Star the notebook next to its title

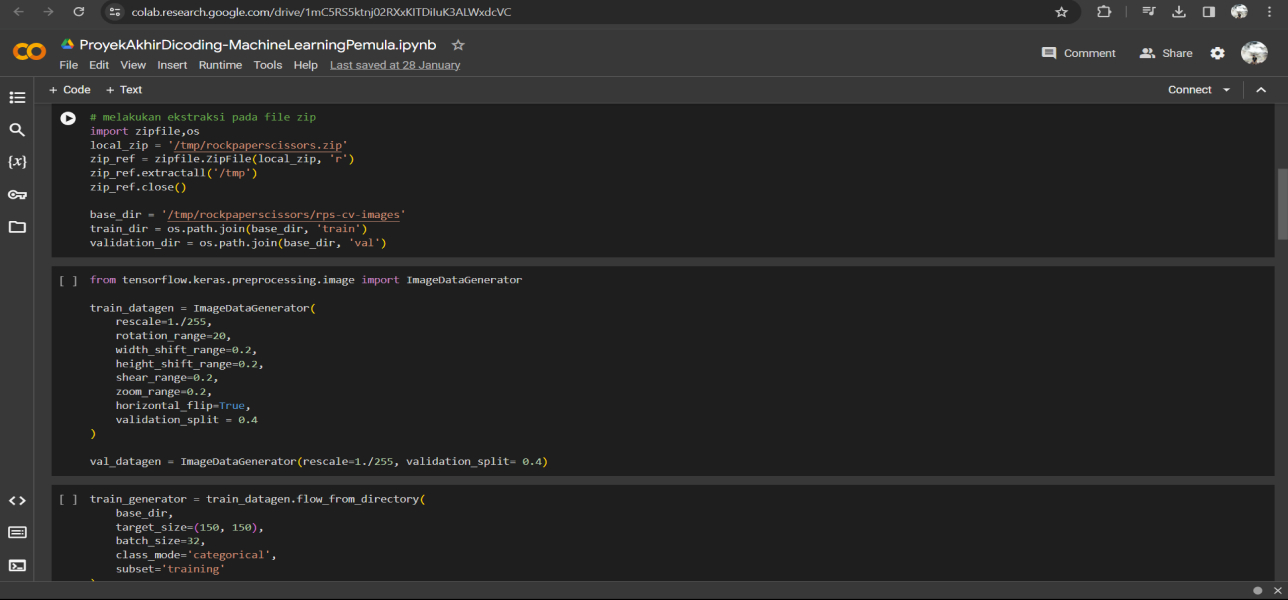click(458, 45)
